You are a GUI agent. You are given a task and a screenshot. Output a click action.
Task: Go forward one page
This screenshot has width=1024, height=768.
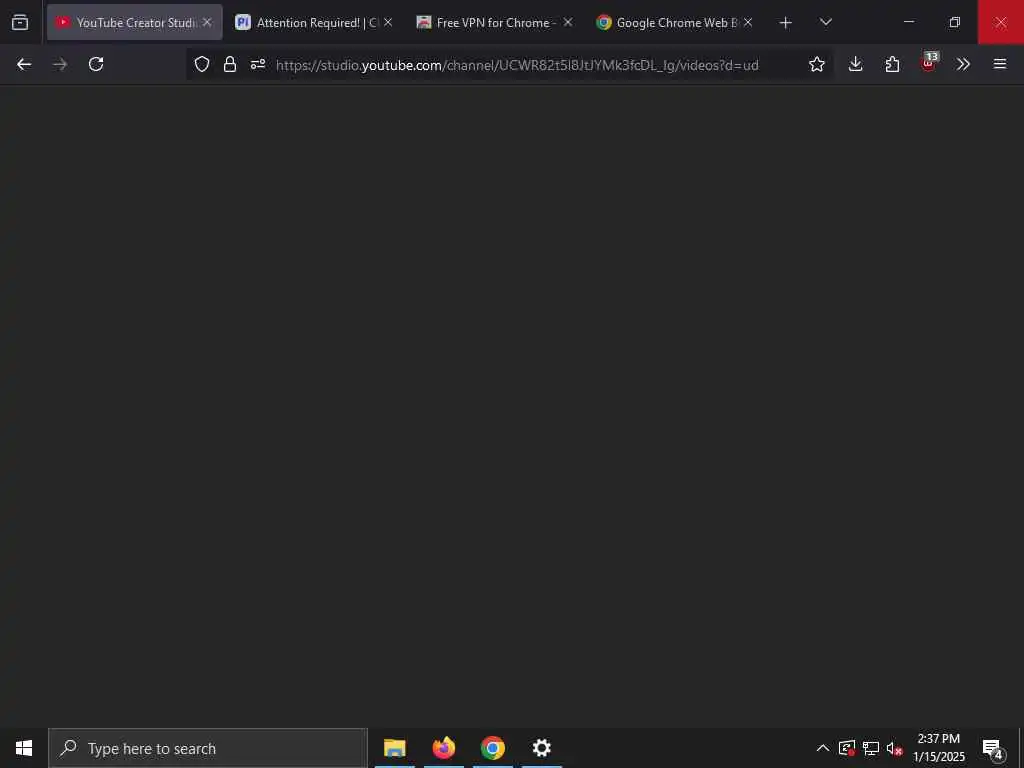pos(60,64)
